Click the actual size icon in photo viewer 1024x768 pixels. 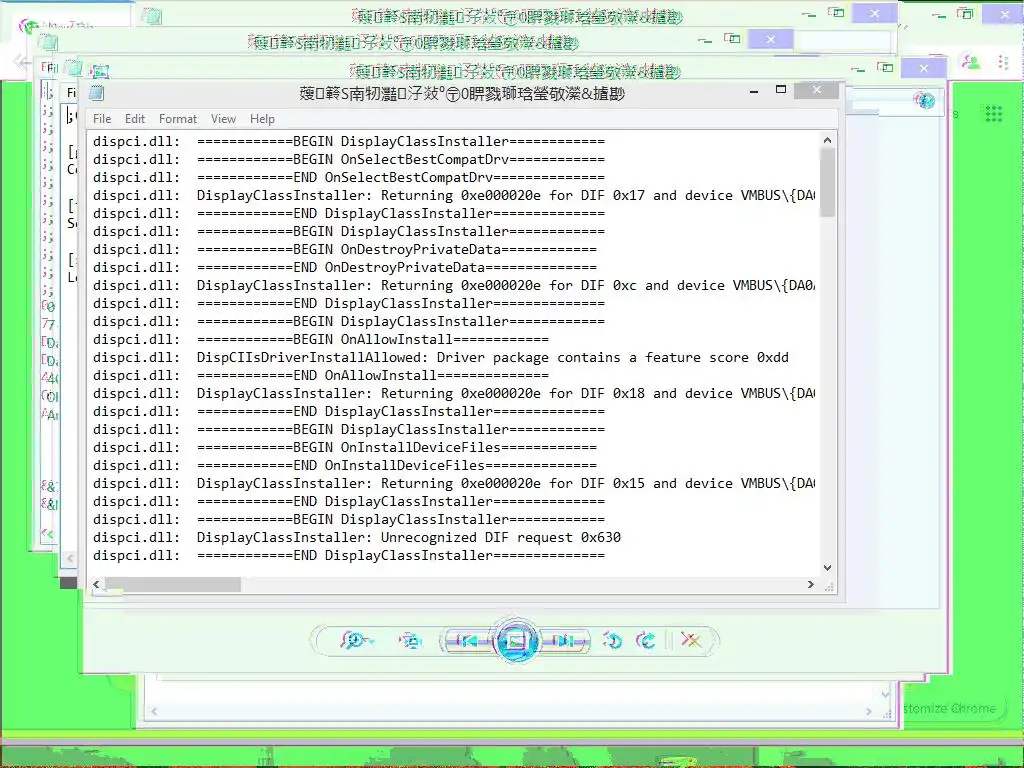[x=411, y=641]
